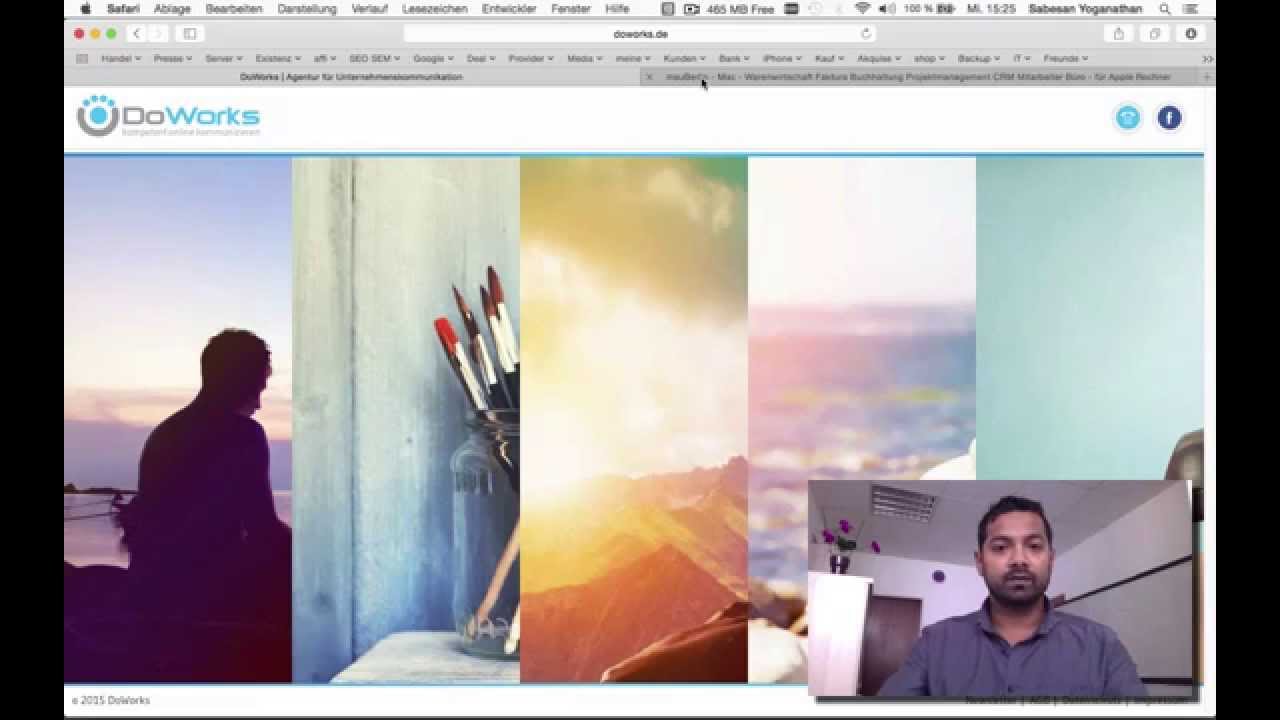Reload the page with the refresh icon
The height and width of the screenshot is (720, 1280).
click(x=866, y=33)
